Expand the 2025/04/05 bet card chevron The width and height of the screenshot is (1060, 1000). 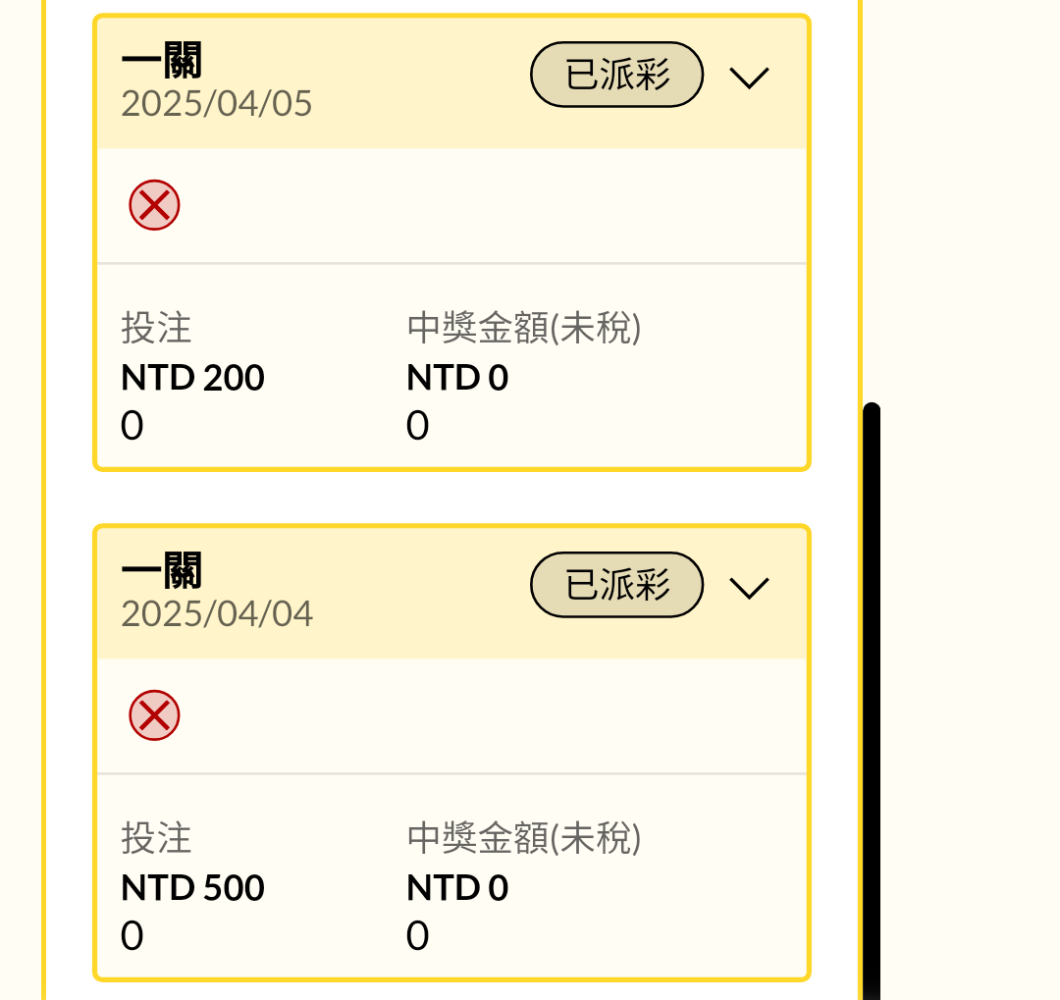tap(749, 77)
